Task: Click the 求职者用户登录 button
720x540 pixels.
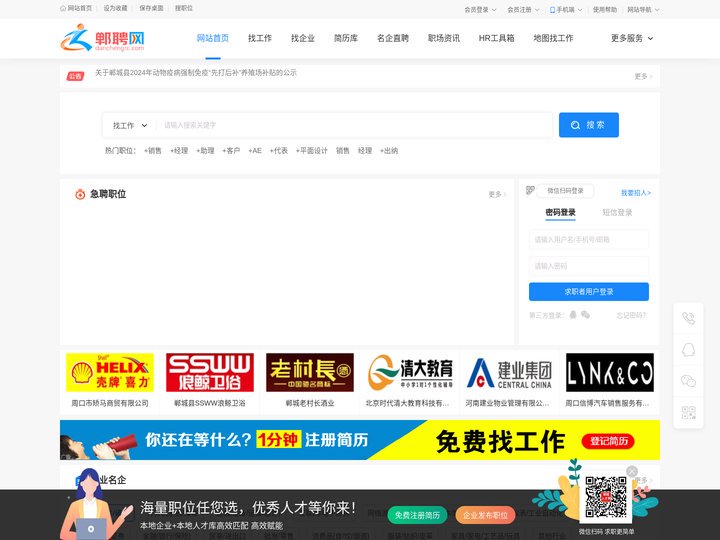Action: pyautogui.click(x=589, y=292)
